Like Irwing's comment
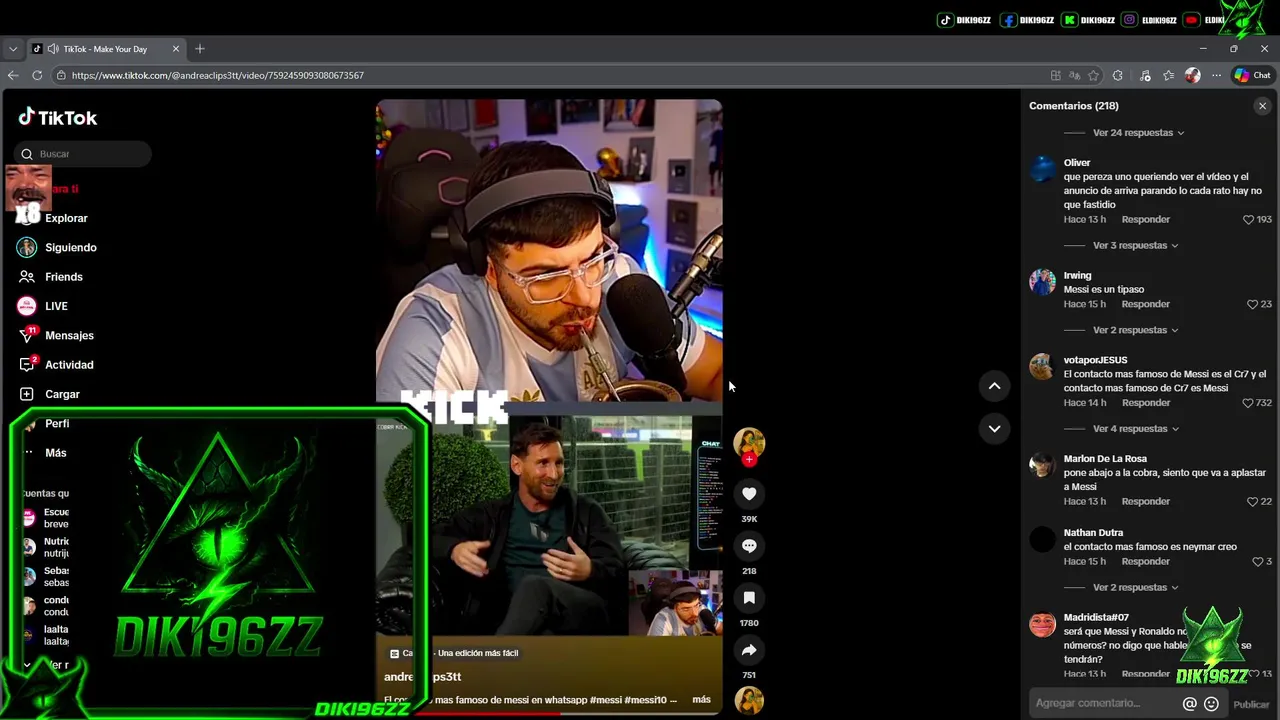 [1253, 304]
